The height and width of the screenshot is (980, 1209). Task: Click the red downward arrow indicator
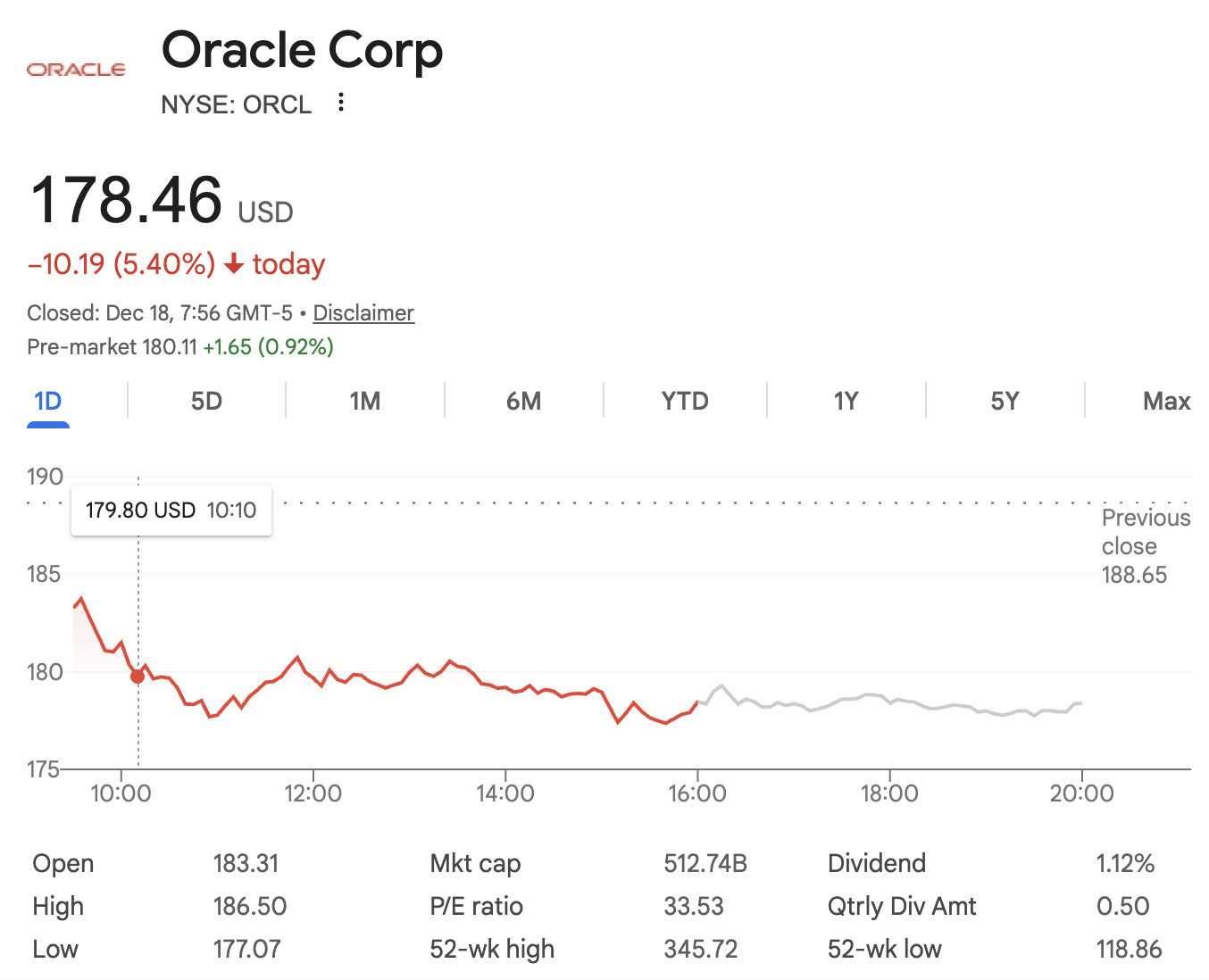click(x=235, y=264)
